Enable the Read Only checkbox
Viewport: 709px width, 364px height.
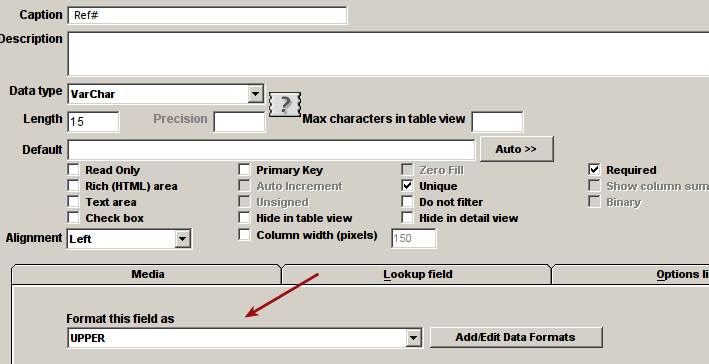(x=73, y=170)
